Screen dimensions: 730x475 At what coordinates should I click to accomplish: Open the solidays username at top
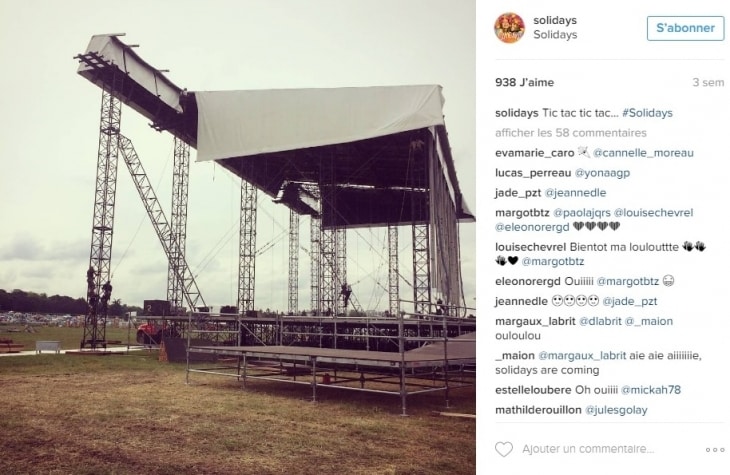[x=555, y=20]
